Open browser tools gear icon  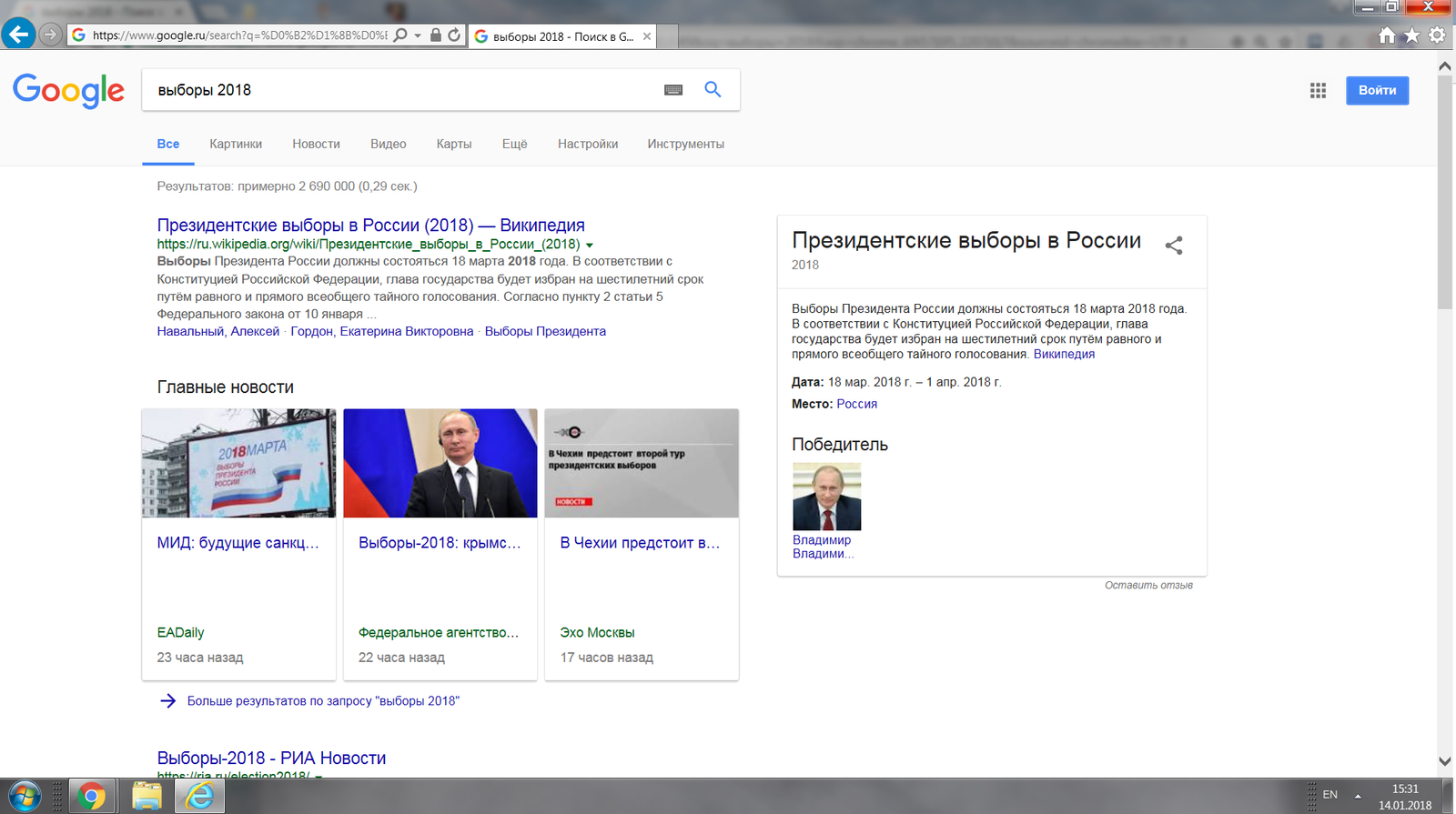[1437, 35]
